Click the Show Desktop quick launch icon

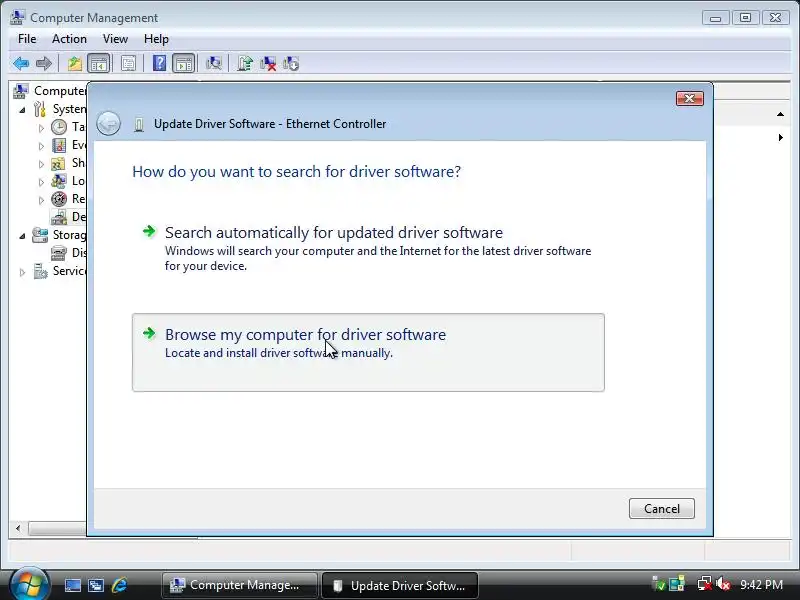pos(72,585)
